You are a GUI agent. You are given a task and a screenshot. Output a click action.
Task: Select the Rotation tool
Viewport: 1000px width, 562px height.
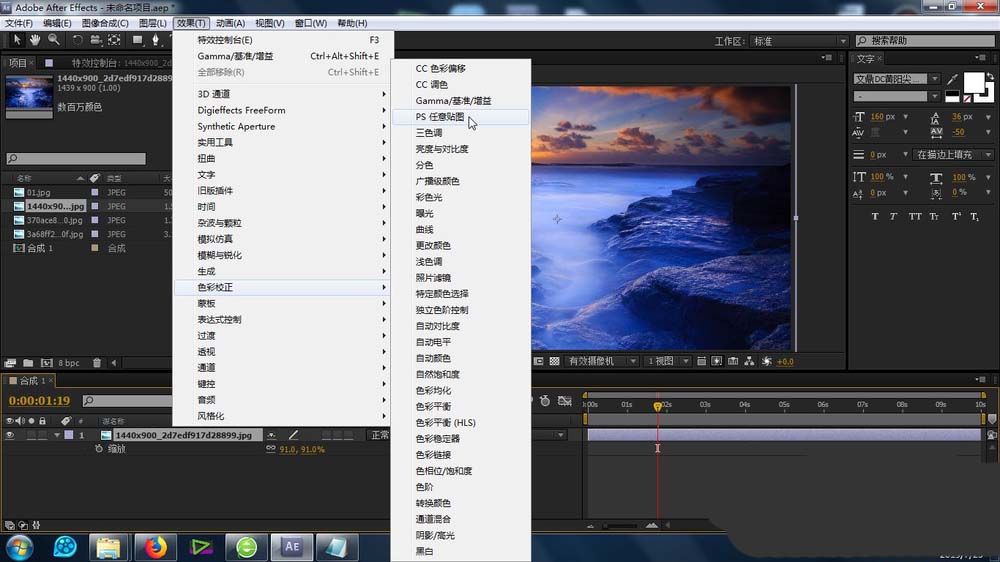77,40
